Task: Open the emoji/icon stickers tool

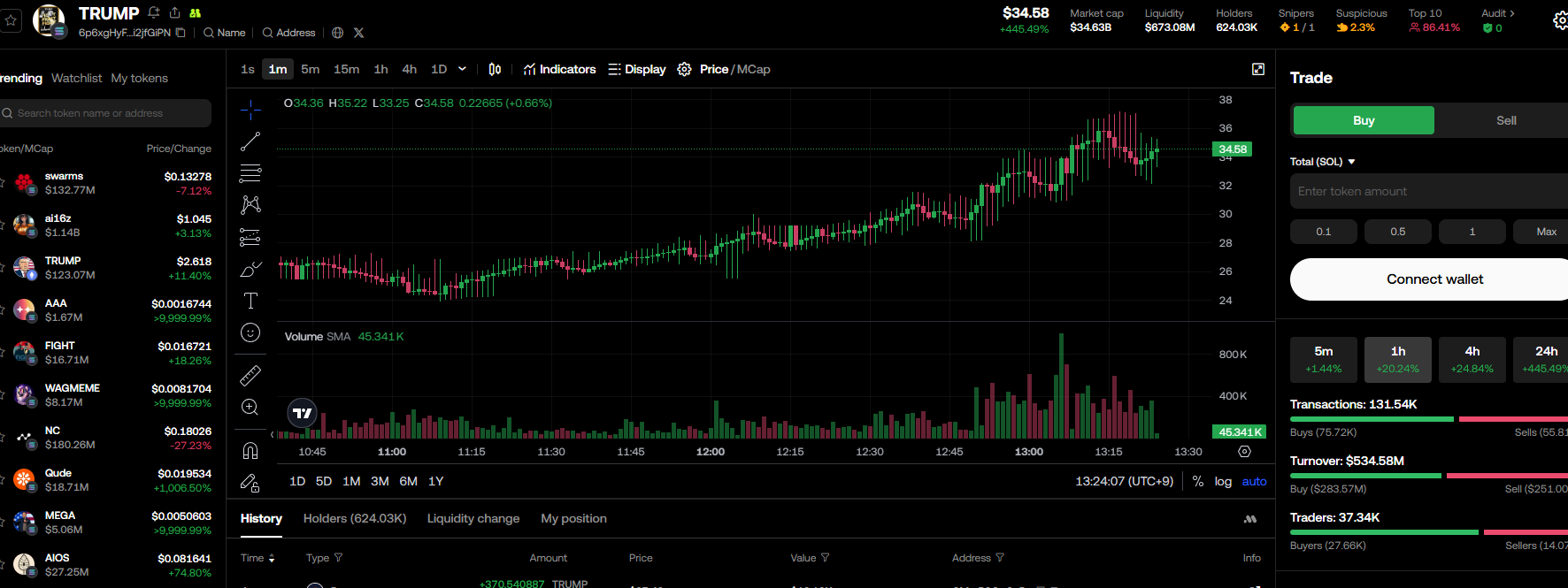Action: pyautogui.click(x=250, y=332)
